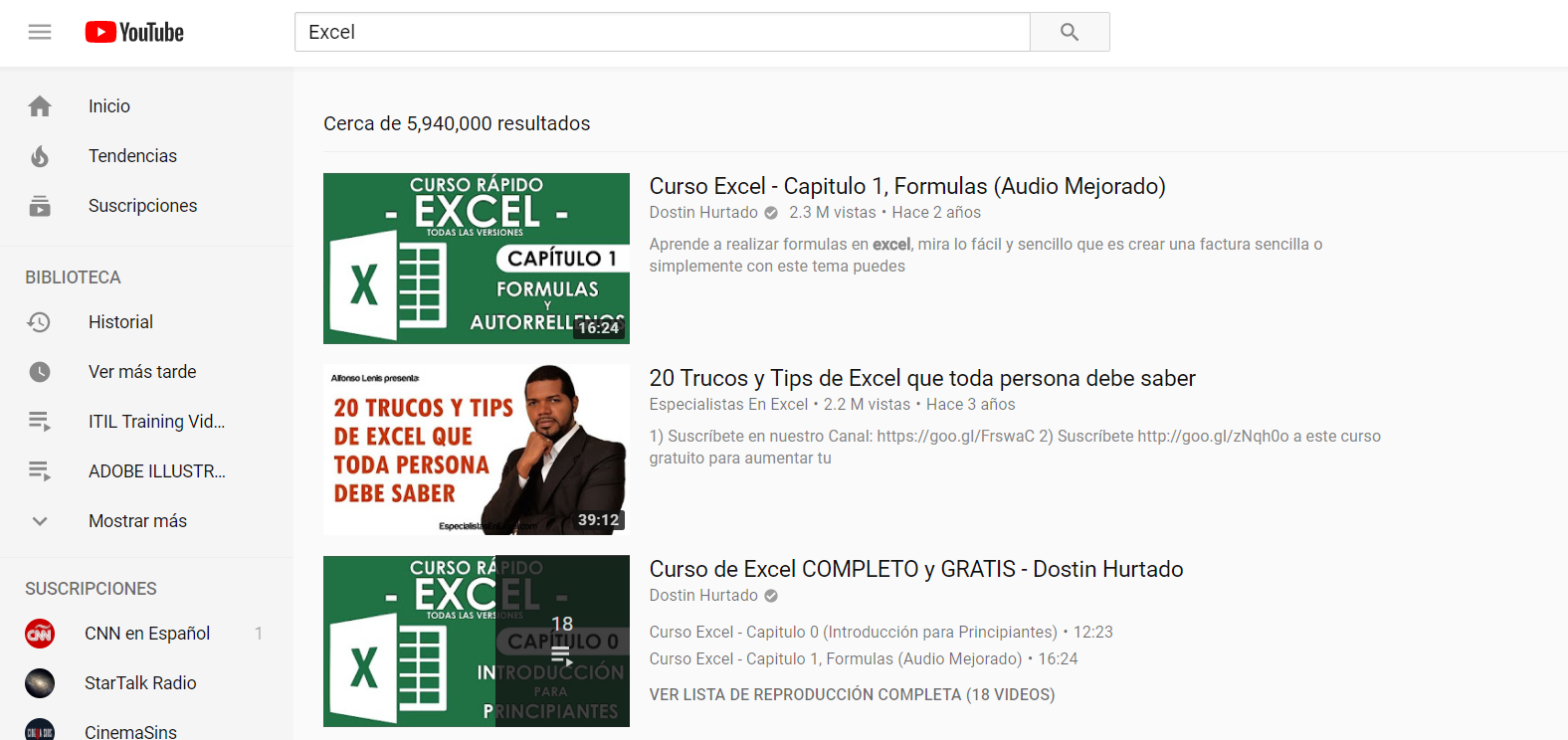Click the search magnifier button
The image size is (1568, 740).
pos(1070,32)
